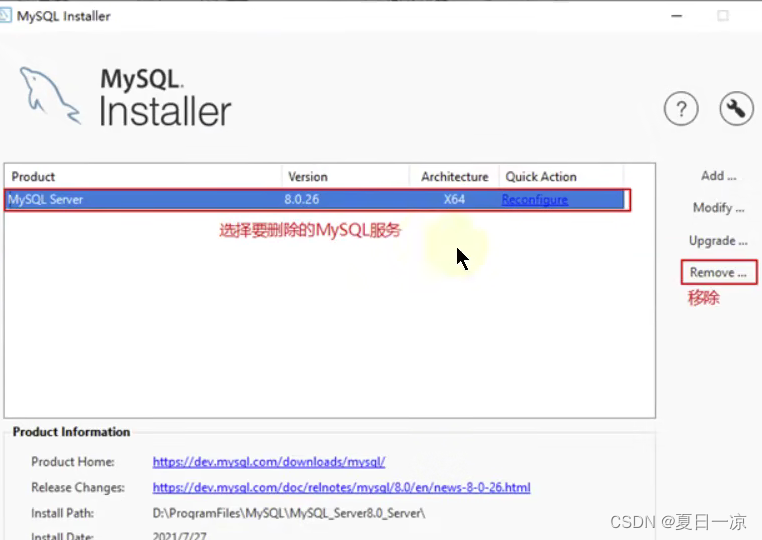
Task: Click the MySQL Installer window title text
Action: point(64,16)
